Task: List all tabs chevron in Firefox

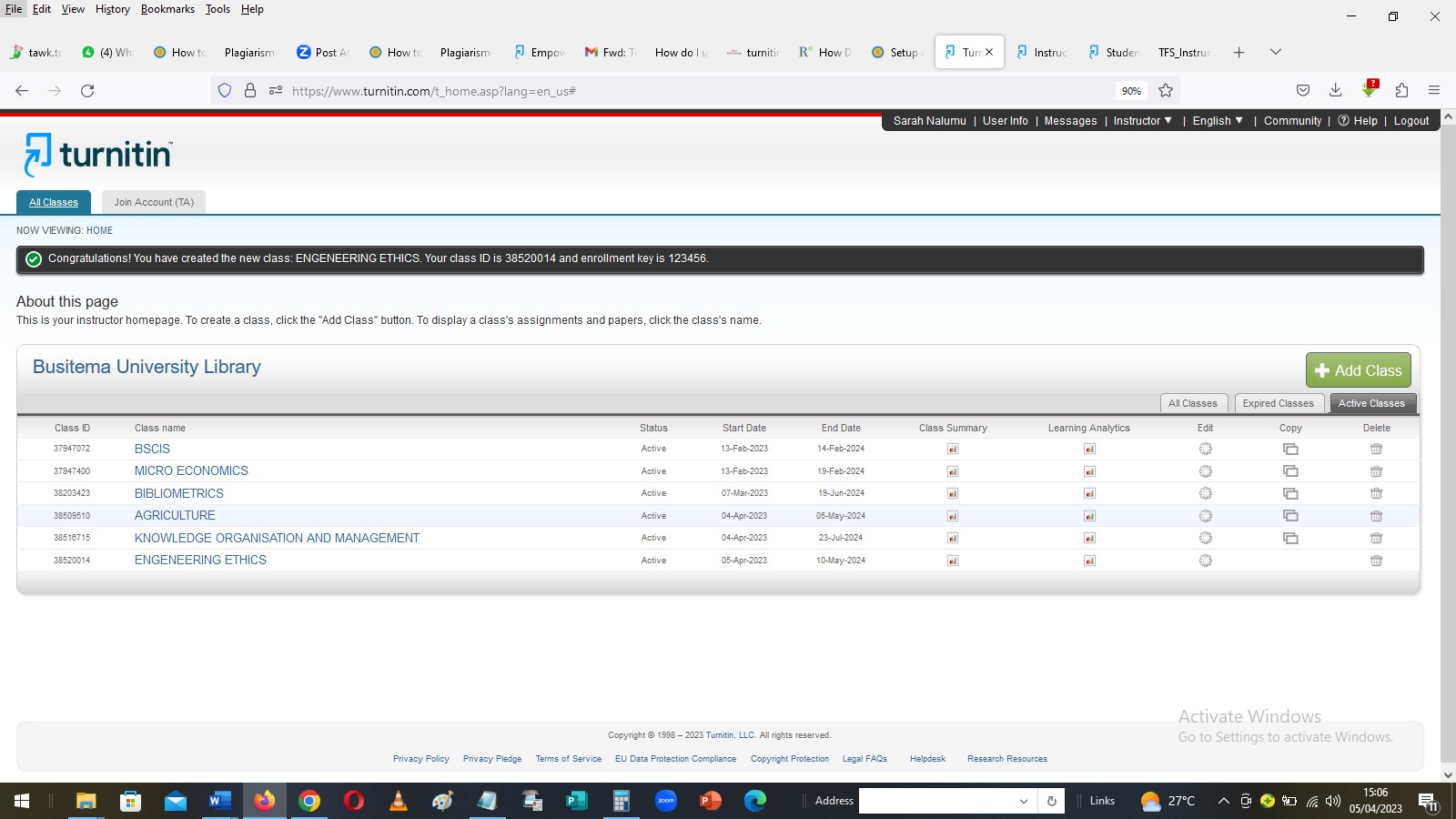Action: point(1276,52)
